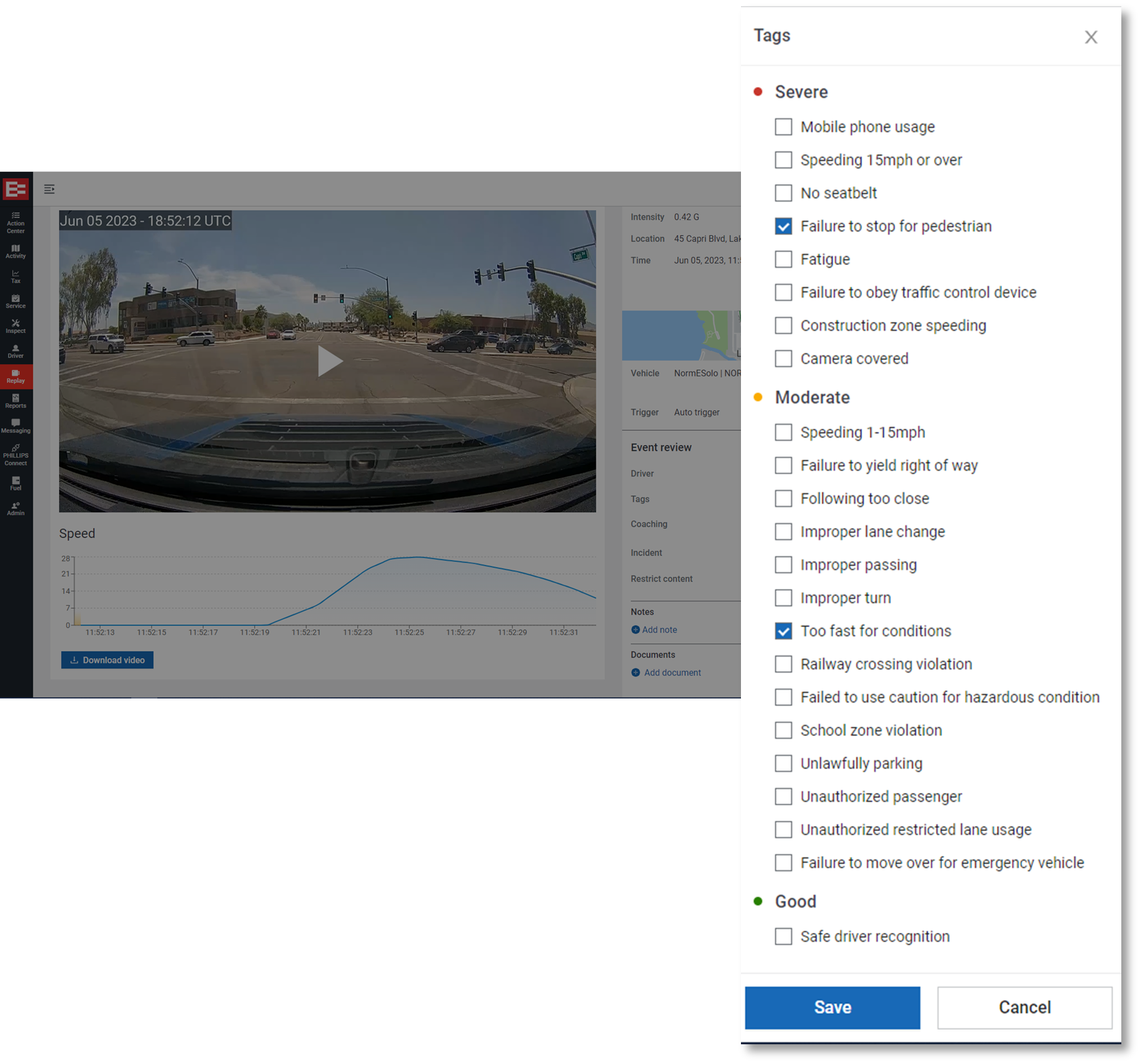
Task: Tick the Following too close checkbox
Action: pos(783,499)
